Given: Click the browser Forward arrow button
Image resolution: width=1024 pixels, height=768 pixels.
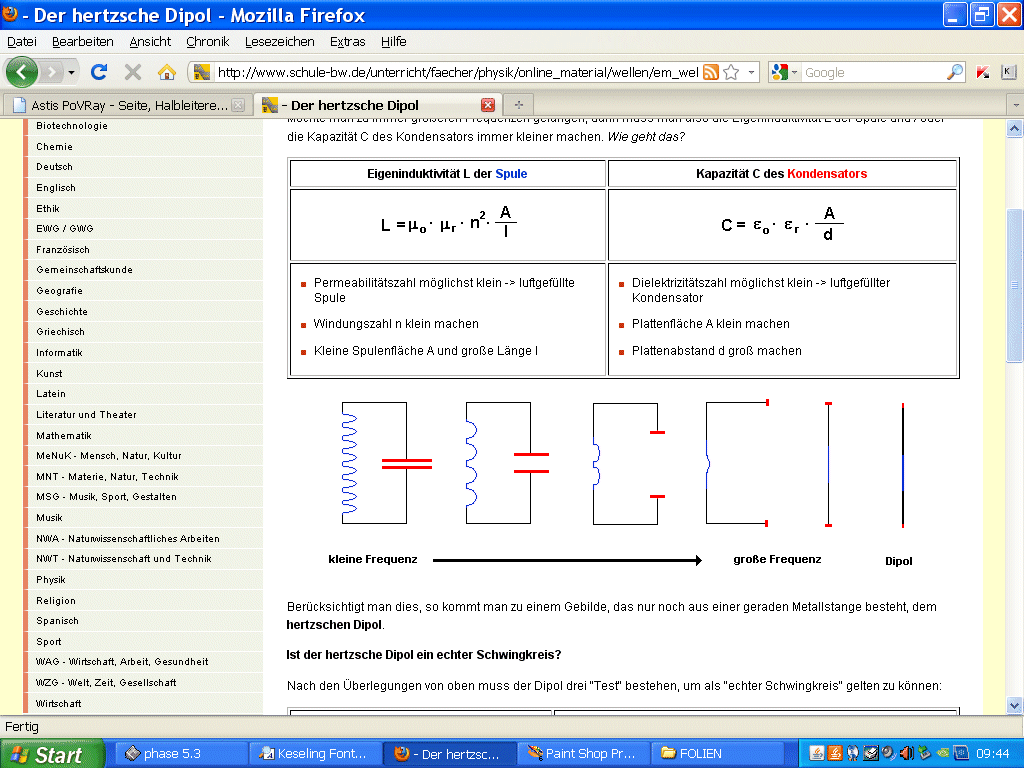Looking at the screenshot, I should (52, 72).
